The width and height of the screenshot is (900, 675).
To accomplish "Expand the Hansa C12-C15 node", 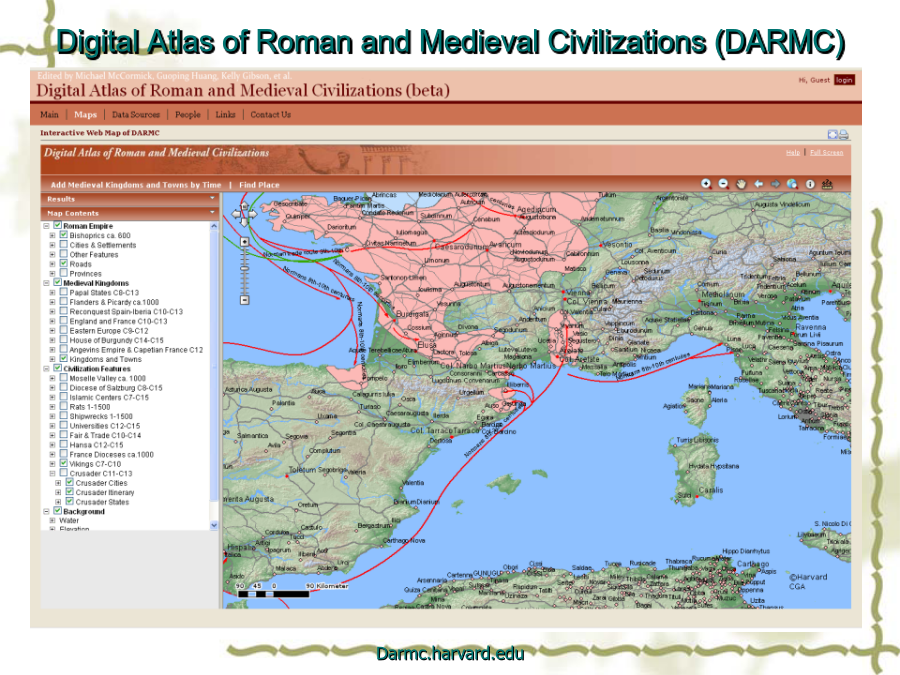I will (x=52, y=445).
